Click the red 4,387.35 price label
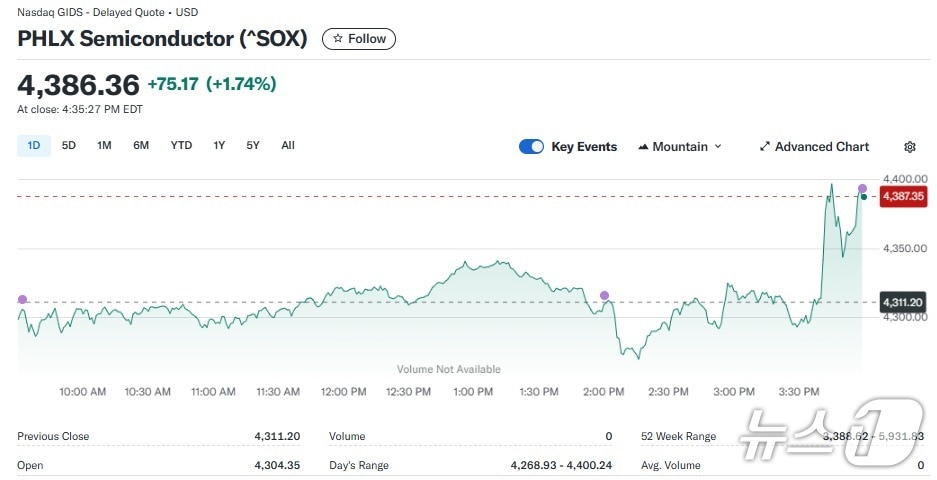The image size is (937, 480). (x=903, y=196)
